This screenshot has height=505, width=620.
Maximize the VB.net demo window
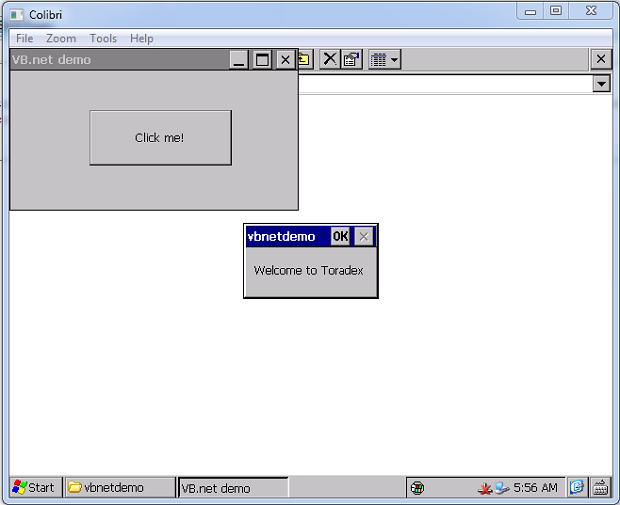pos(262,60)
